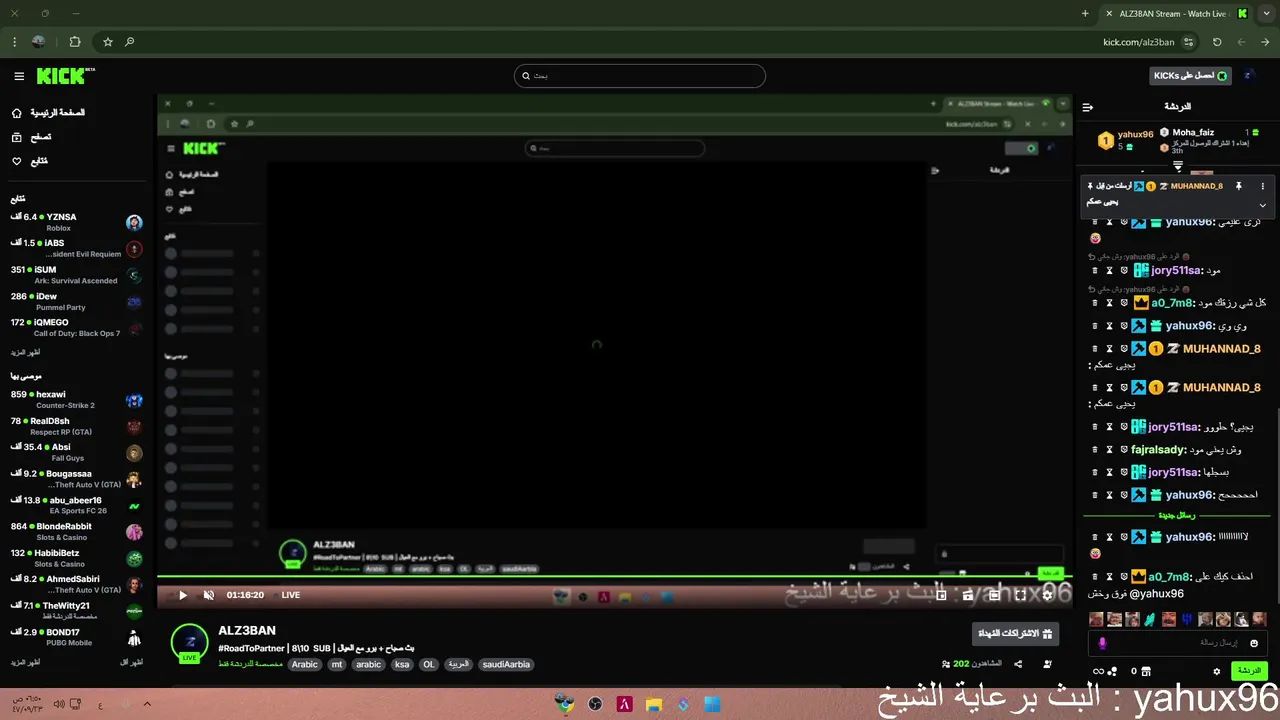Open the Browse sidebar item

[x=32, y=137]
